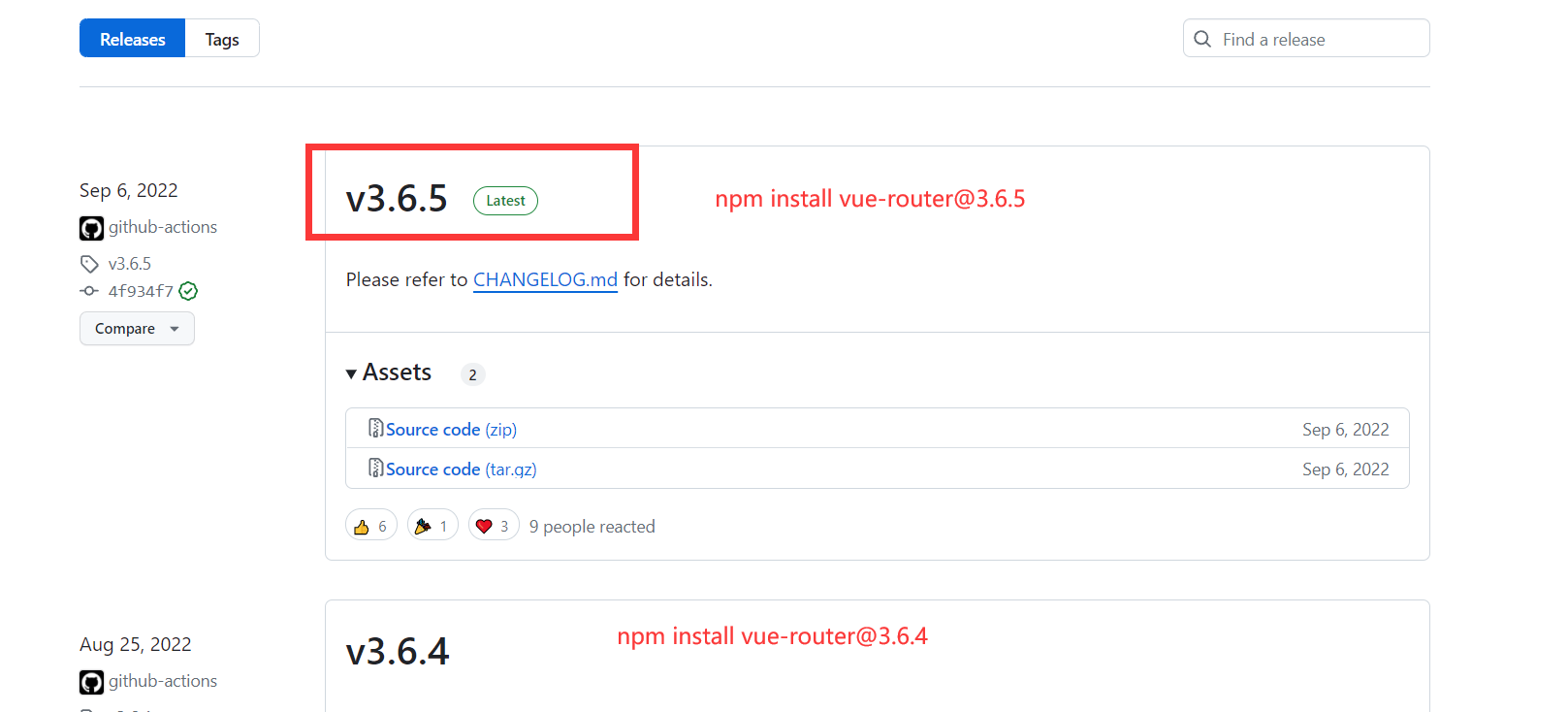The height and width of the screenshot is (712, 1568).
Task: Open the v3.6.4 release title
Action: click(x=398, y=652)
